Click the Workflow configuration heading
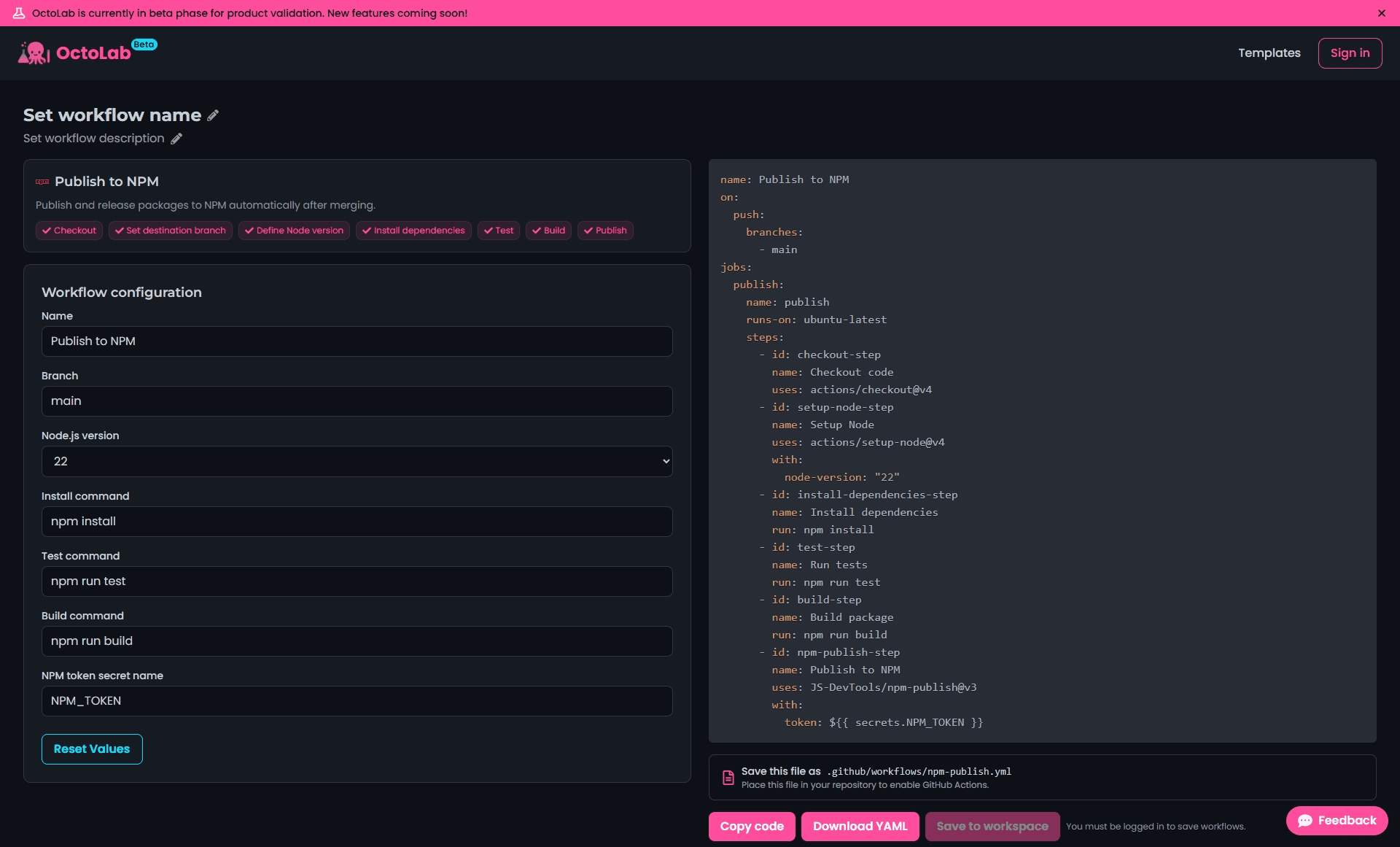The height and width of the screenshot is (847, 1400). (122, 293)
